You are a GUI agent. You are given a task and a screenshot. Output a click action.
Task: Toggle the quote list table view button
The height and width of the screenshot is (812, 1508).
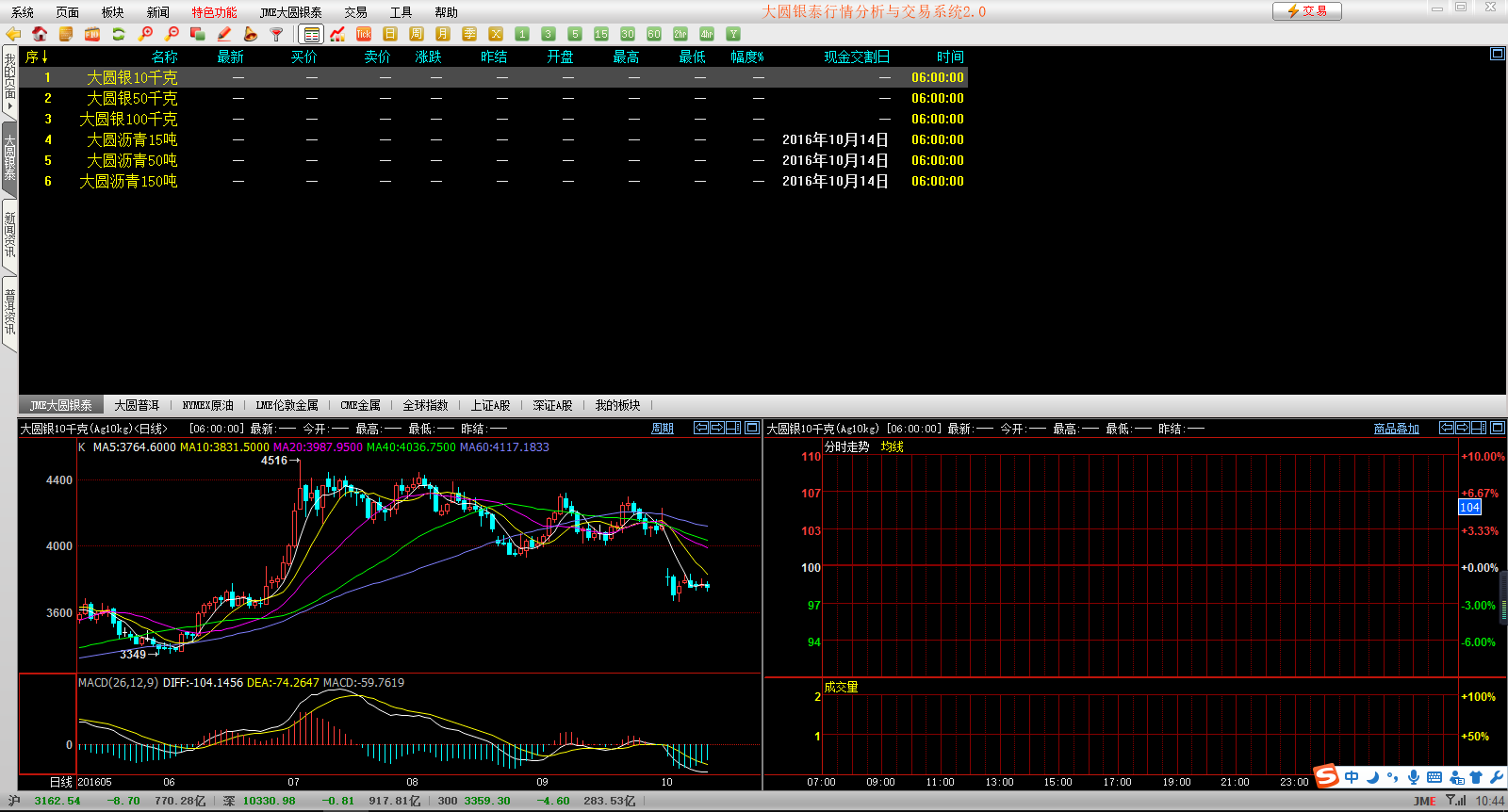[311, 34]
